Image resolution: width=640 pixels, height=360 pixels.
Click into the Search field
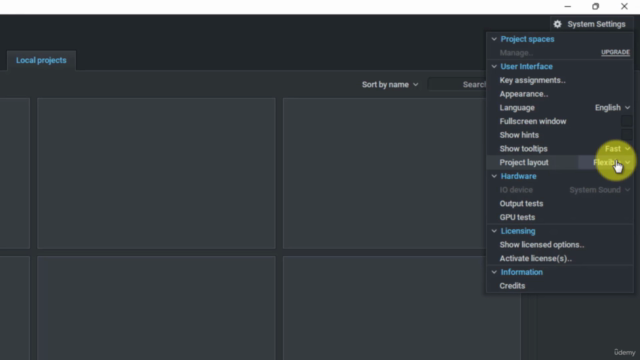tap(457, 84)
